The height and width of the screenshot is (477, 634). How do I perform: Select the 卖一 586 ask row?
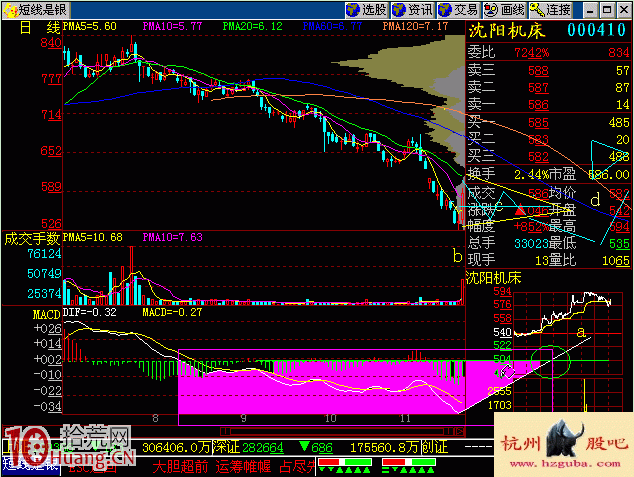tap(549, 105)
